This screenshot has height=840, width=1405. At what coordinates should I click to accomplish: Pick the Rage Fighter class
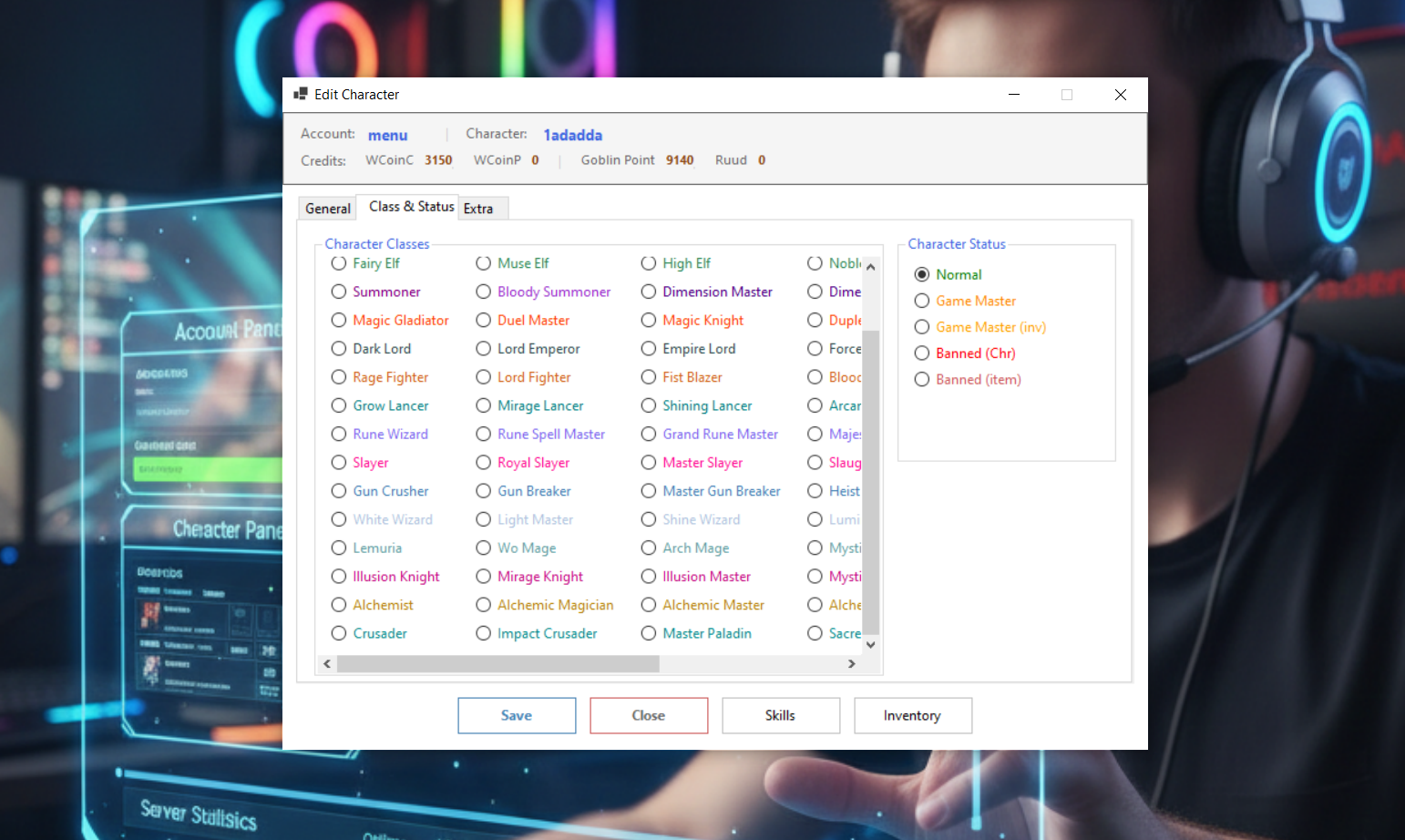[338, 377]
